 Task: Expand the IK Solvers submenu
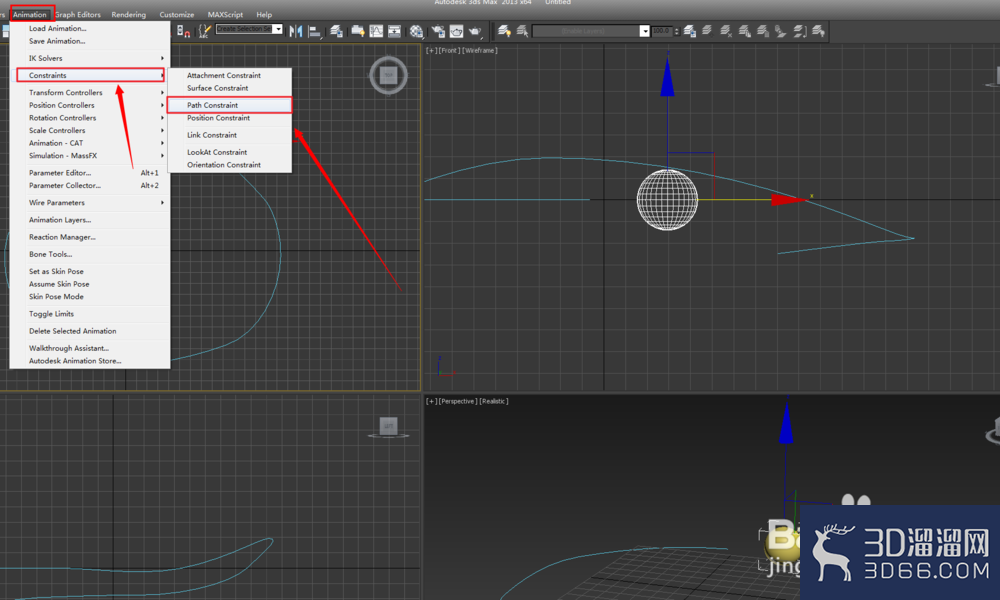[90, 58]
